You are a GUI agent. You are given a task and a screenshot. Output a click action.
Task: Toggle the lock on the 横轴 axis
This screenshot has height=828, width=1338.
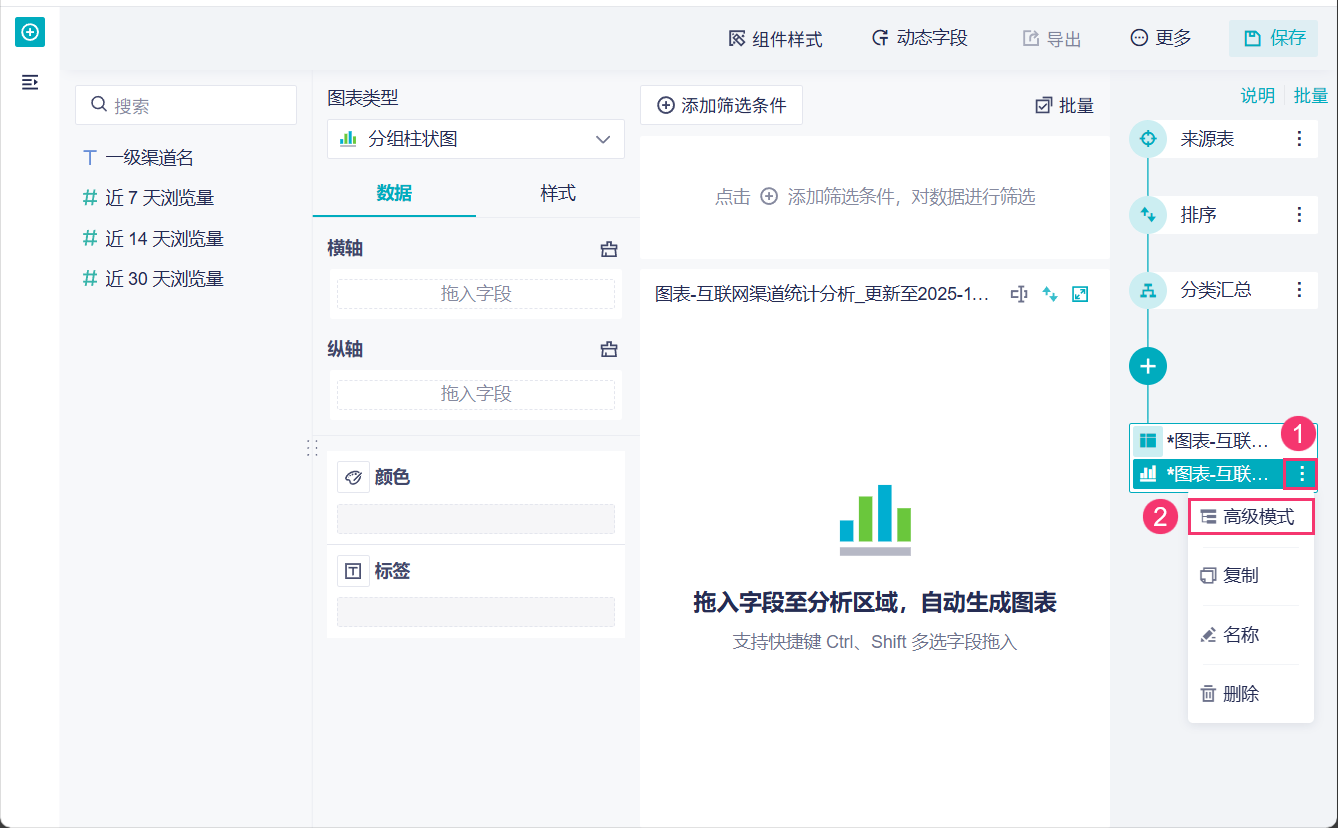pos(609,247)
